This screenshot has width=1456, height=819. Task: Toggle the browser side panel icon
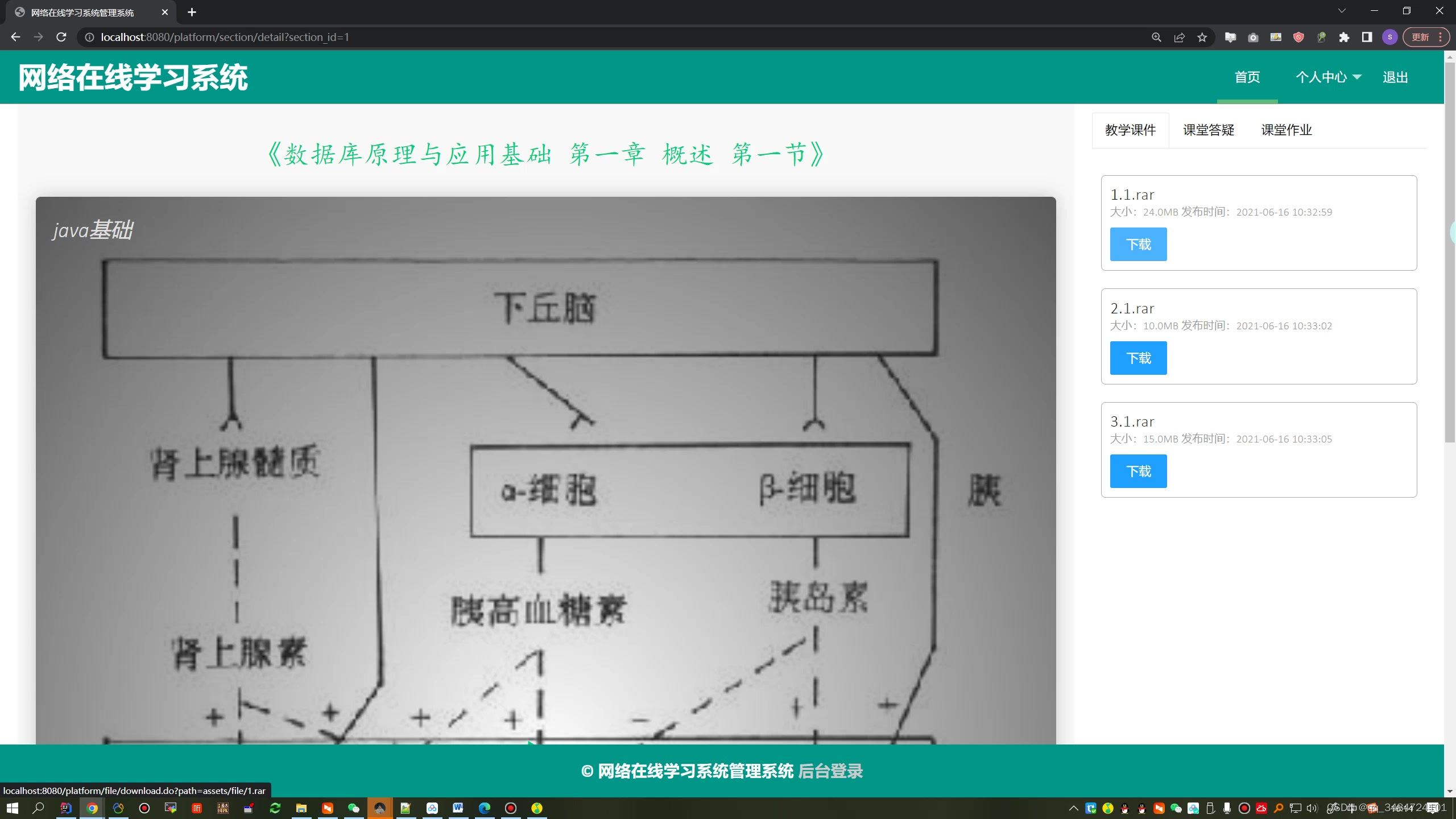click(x=1367, y=38)
